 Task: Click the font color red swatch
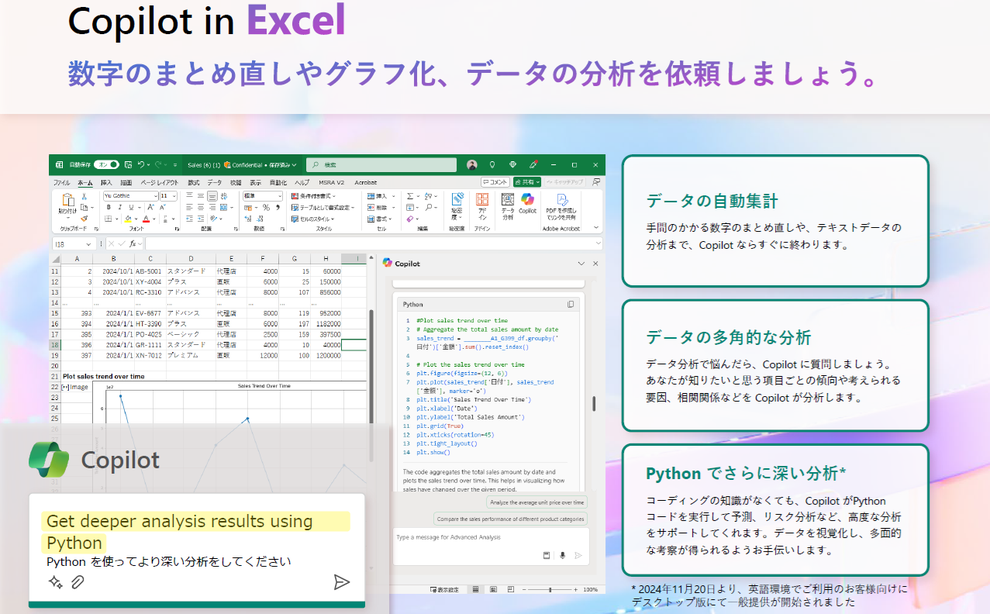tap(146, 219)
